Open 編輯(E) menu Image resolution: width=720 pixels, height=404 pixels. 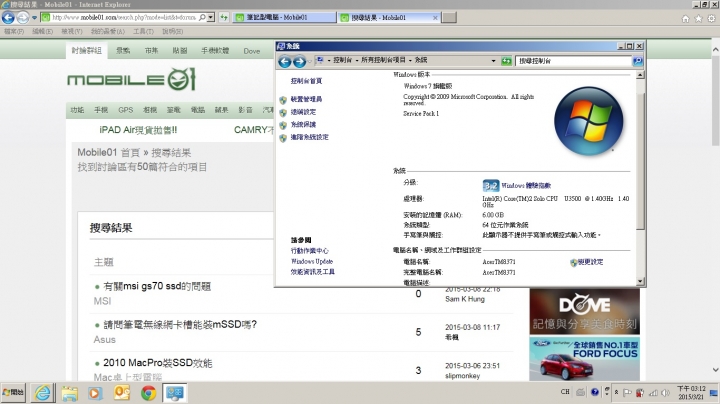(x=42, y=31)
